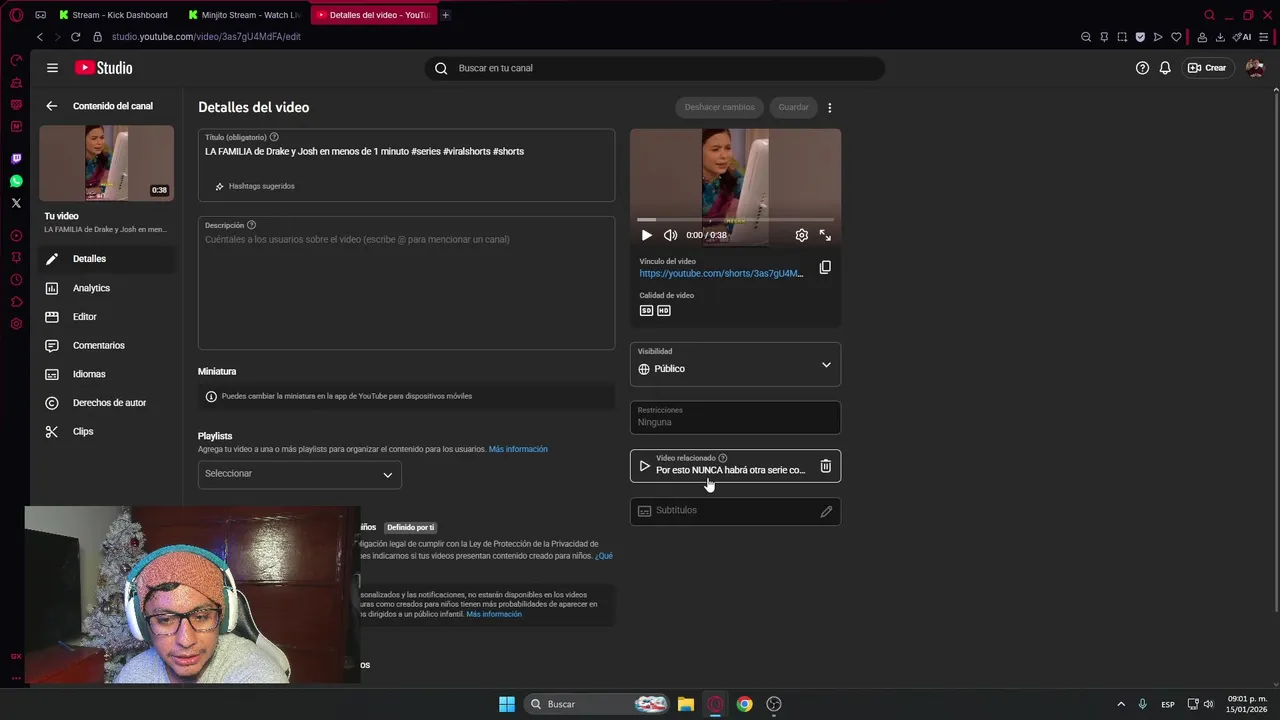Click the zoom out icon in address bar
The height and width of the screenshot is (720, 1280).
[1086, 37]
